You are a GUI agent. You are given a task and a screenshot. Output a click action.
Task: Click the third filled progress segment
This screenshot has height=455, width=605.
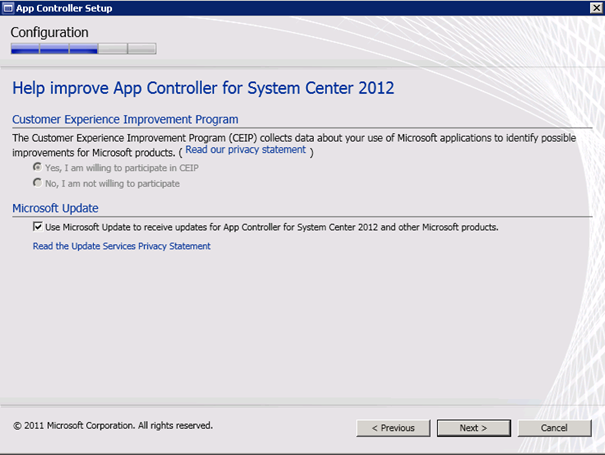84,49
